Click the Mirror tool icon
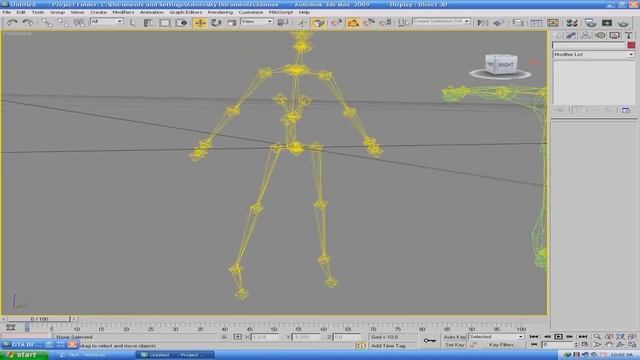The width and height of the screenshot is (640, 360). 483,22
